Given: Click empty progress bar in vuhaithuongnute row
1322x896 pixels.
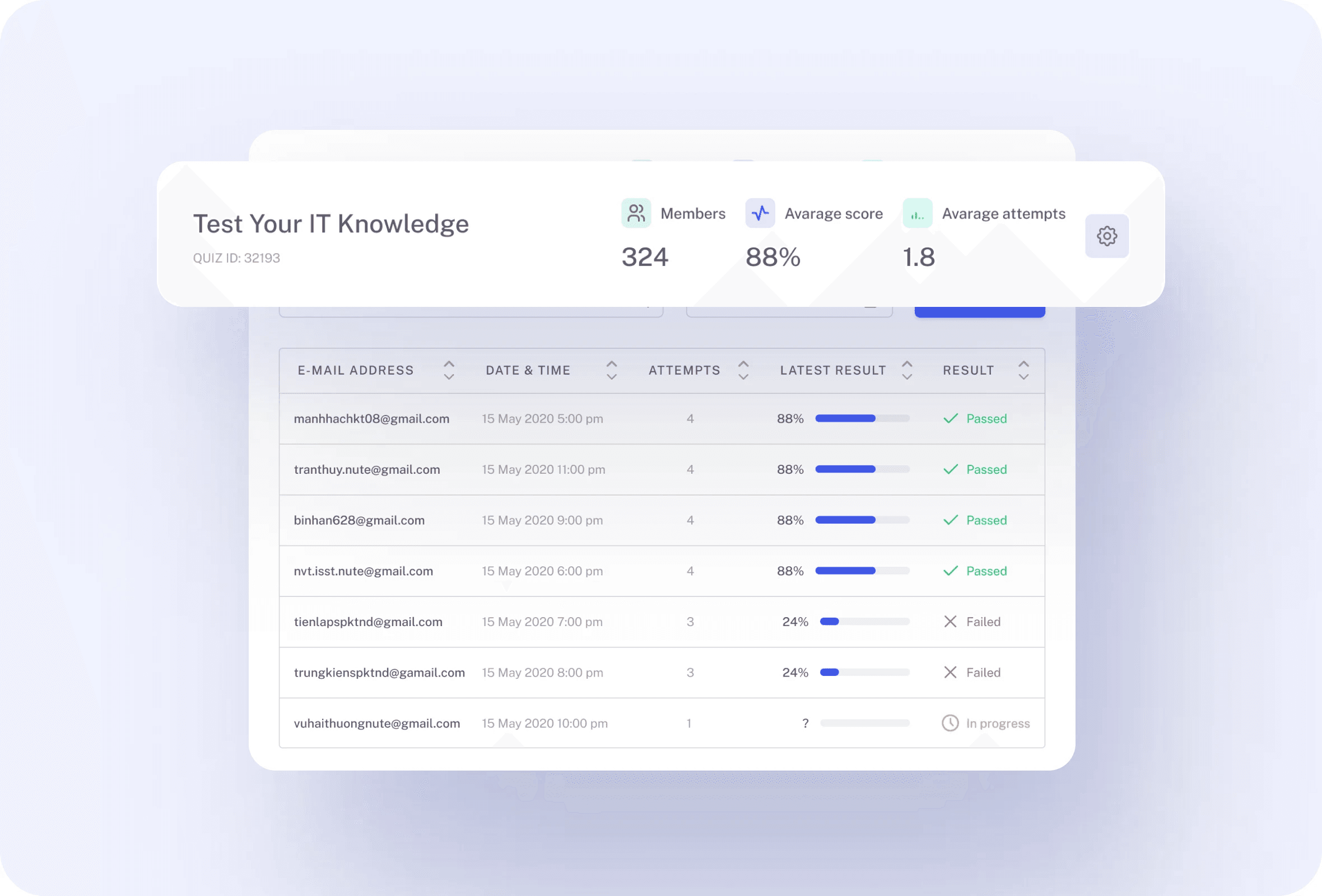Looking at the screenshot, I should 865,722.
